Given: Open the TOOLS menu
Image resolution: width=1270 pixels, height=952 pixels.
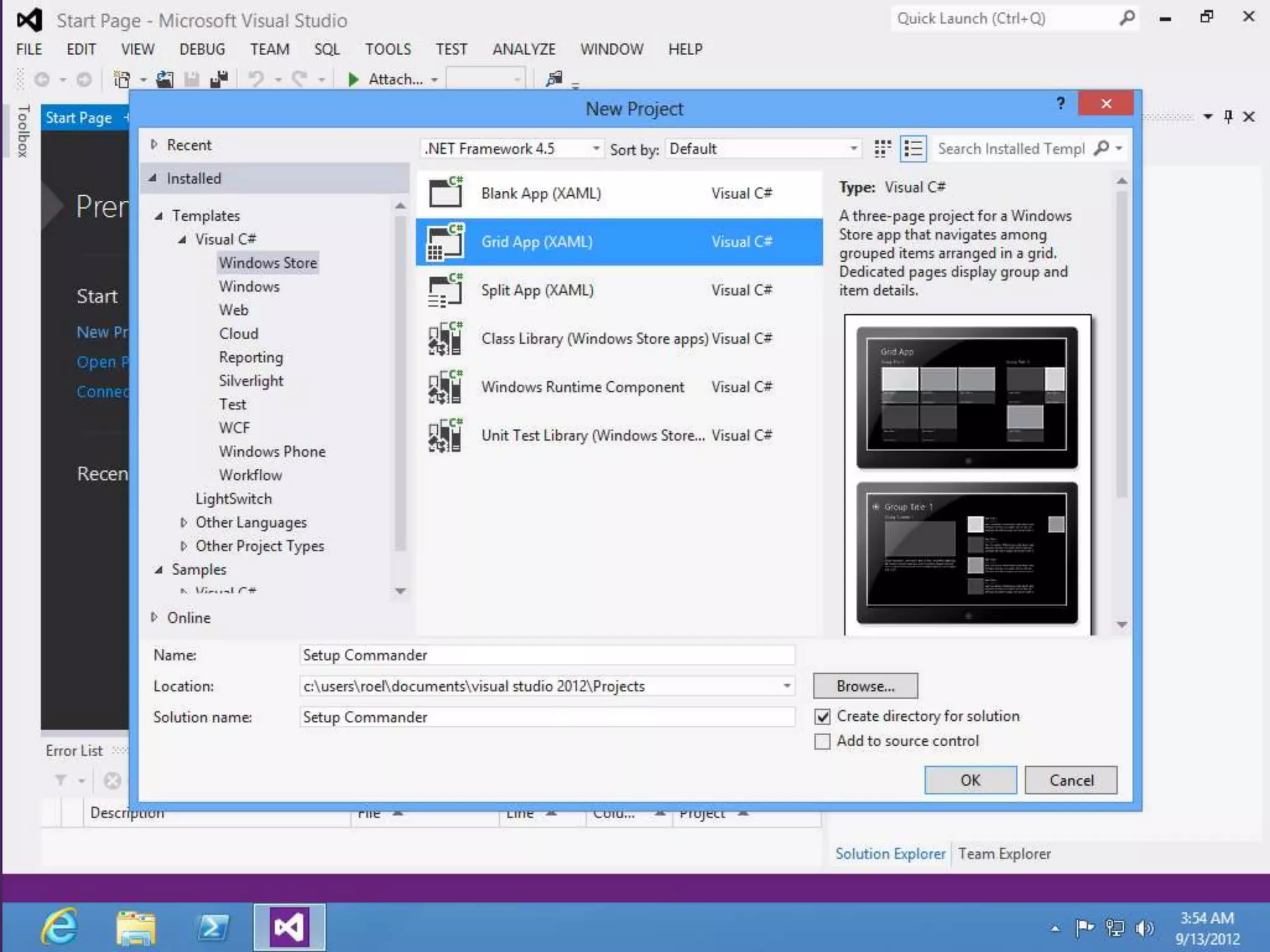Looking at the screenshot, I should click(388, 49).
